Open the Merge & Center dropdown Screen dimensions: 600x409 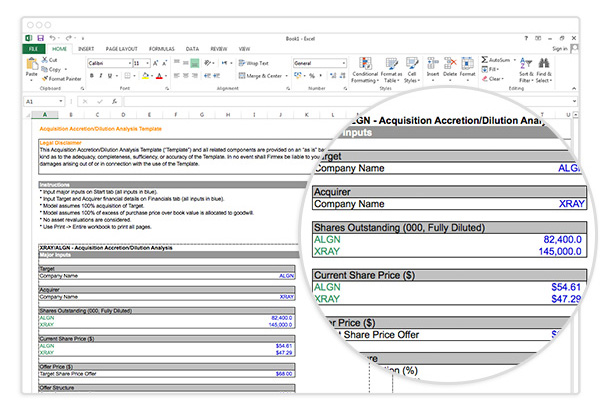click(286, 75)
